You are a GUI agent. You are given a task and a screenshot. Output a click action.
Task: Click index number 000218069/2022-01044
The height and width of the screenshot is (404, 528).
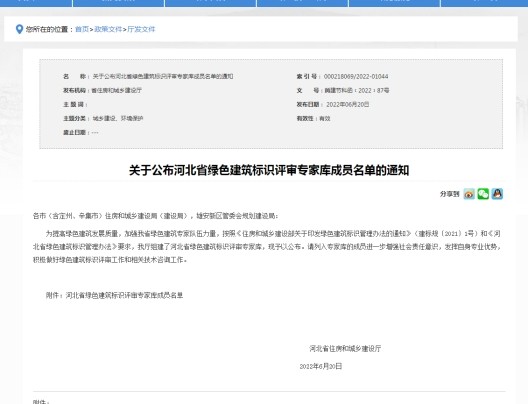356,76
